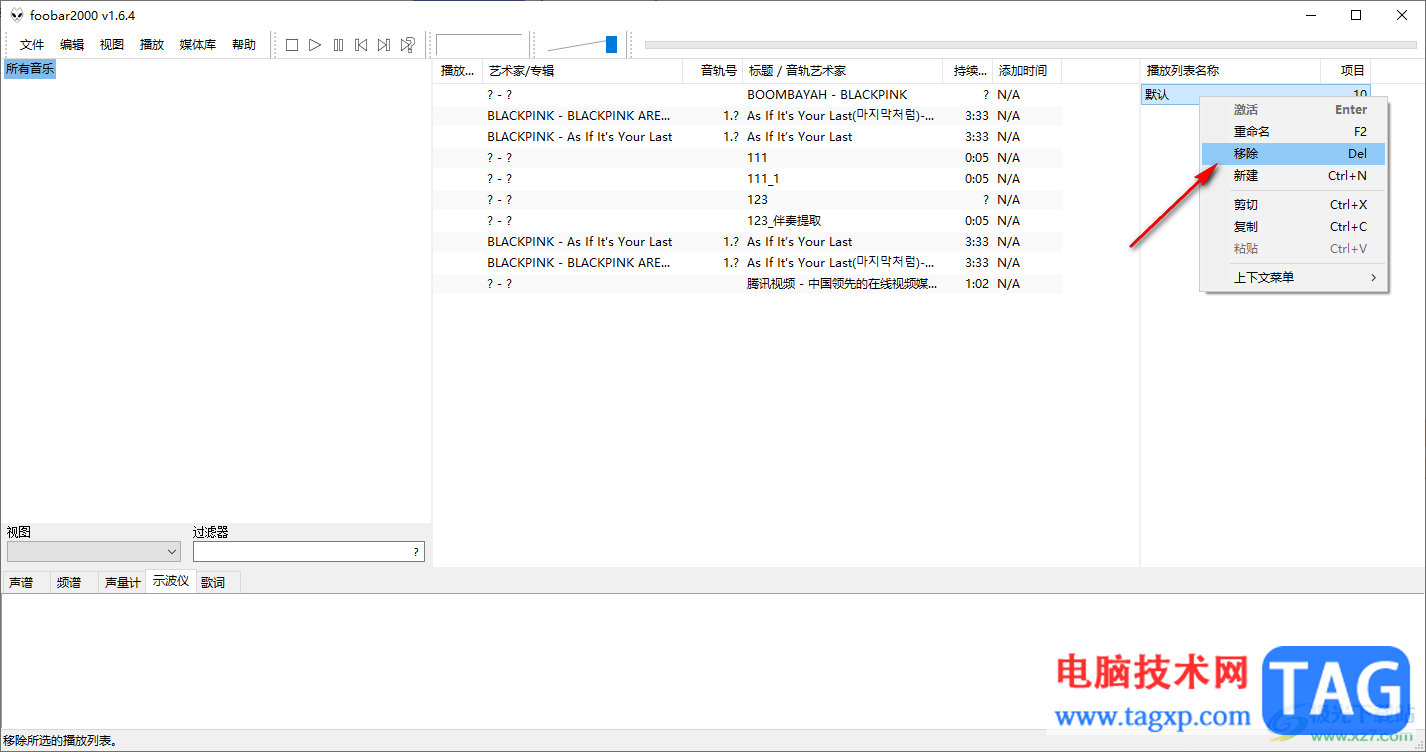Open the 视图 menu in the menu bar
The image size is (1426, 752).
pyautogui.click(x=112, y=45)
